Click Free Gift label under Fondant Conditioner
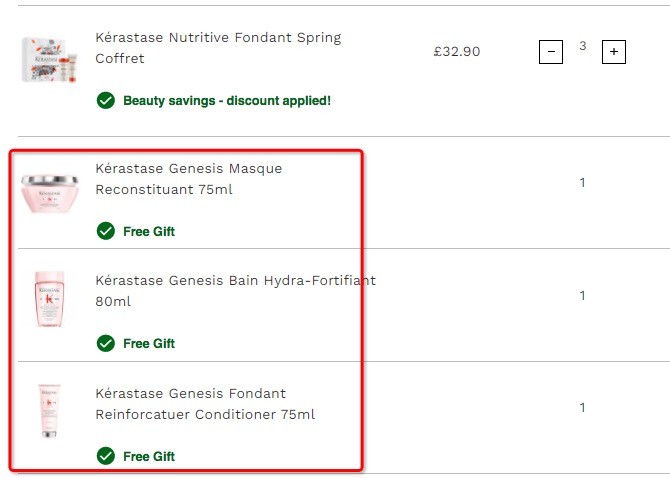Image resolution: width=670 pixels, height=478 pixels. [149, 456]
